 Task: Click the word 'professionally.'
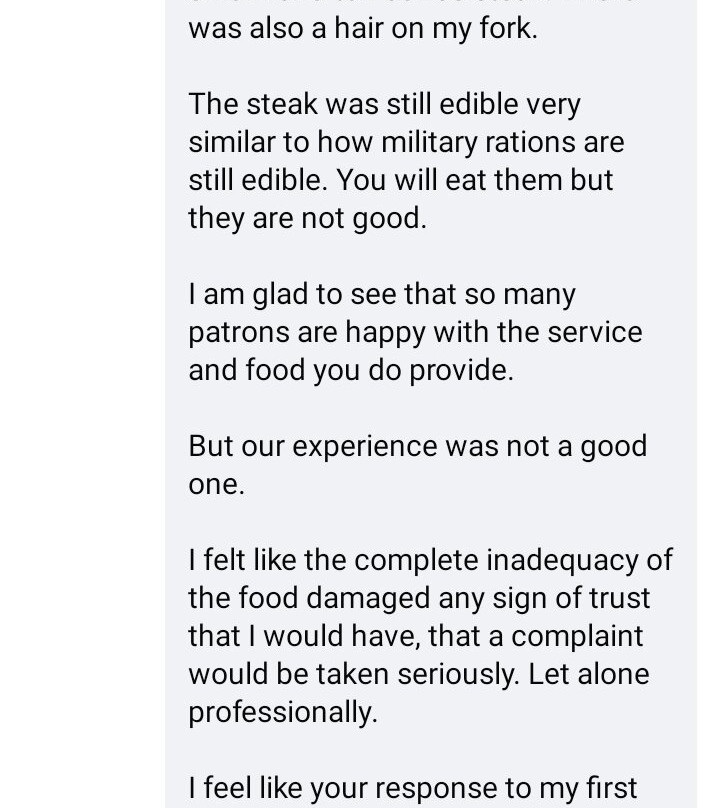283,712
